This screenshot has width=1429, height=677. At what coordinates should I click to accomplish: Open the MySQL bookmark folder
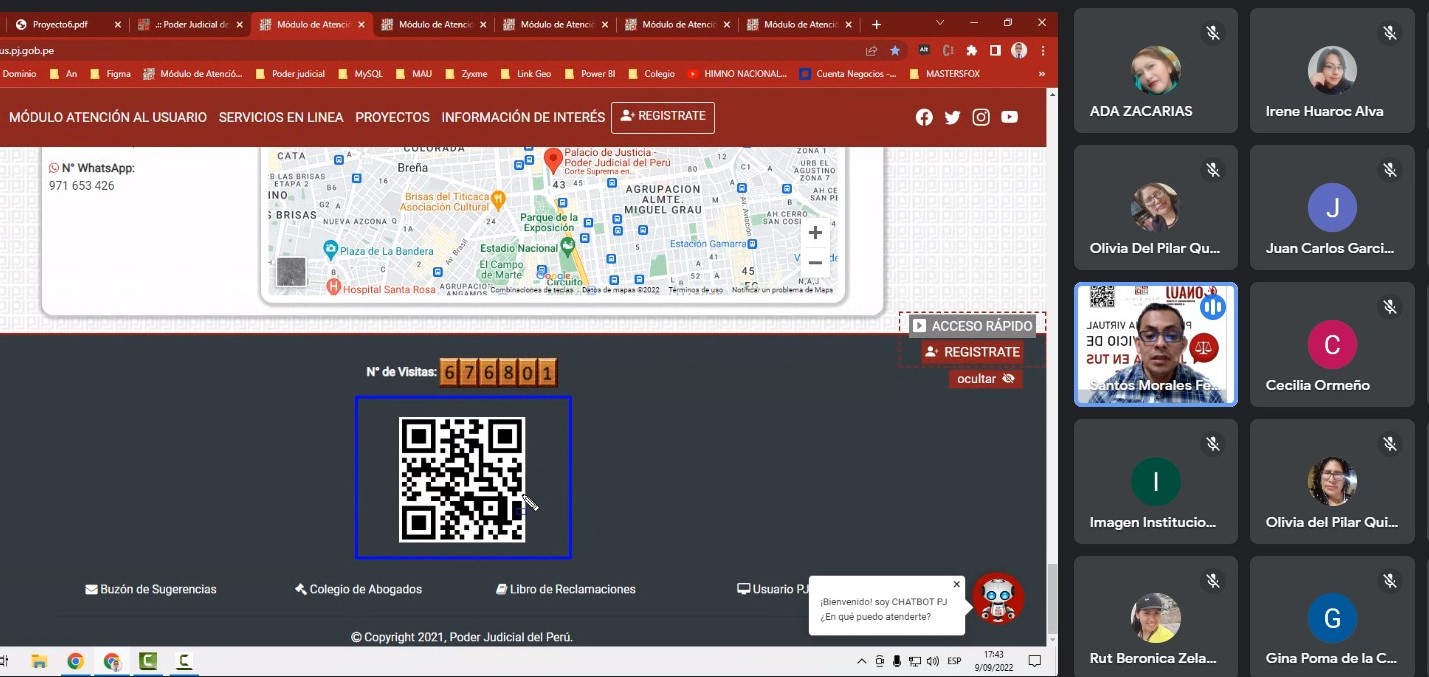[361, 73]
